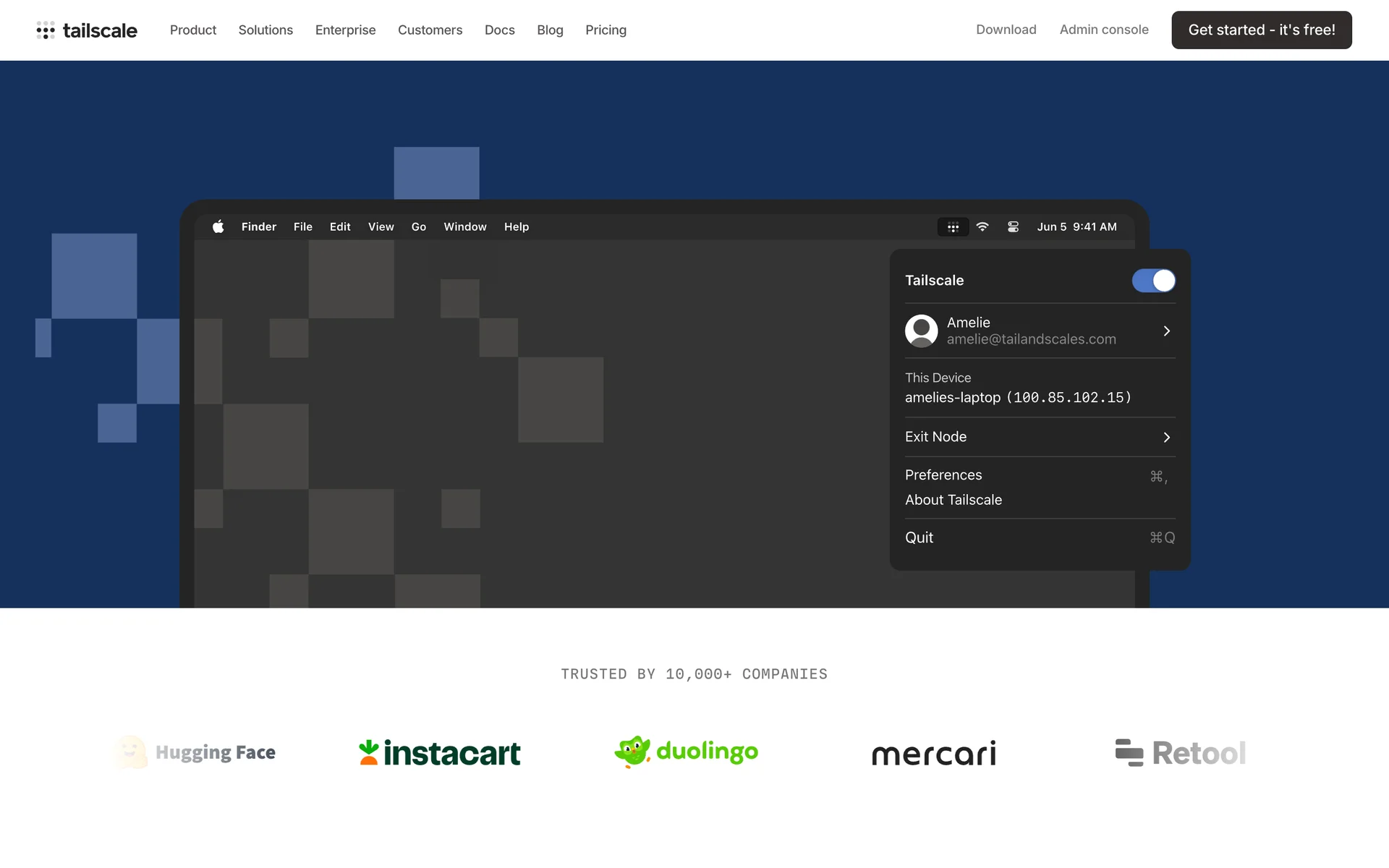This screenshot has height=868, width=1389.
Task: Click Get started - it's free! button
Action: point(1261,30)
